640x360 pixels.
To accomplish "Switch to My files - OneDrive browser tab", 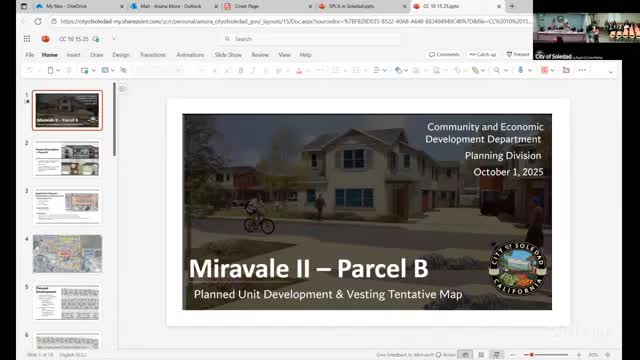I will point(80,6).
